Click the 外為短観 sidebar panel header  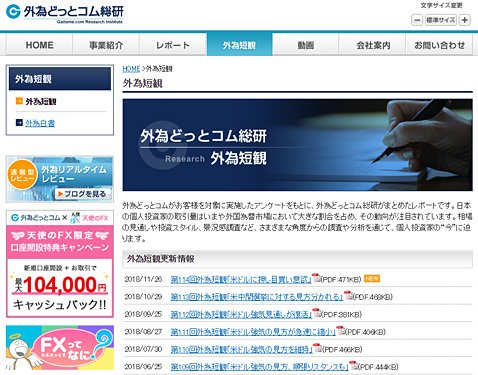tap(60, 79)
